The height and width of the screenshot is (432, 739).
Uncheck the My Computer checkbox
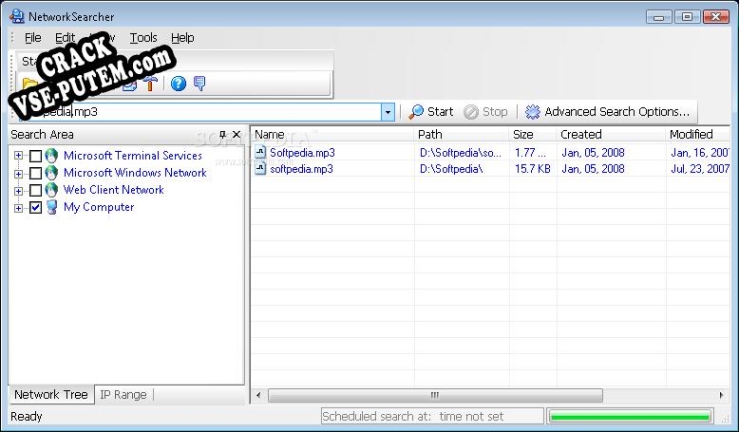coord(36,208)
